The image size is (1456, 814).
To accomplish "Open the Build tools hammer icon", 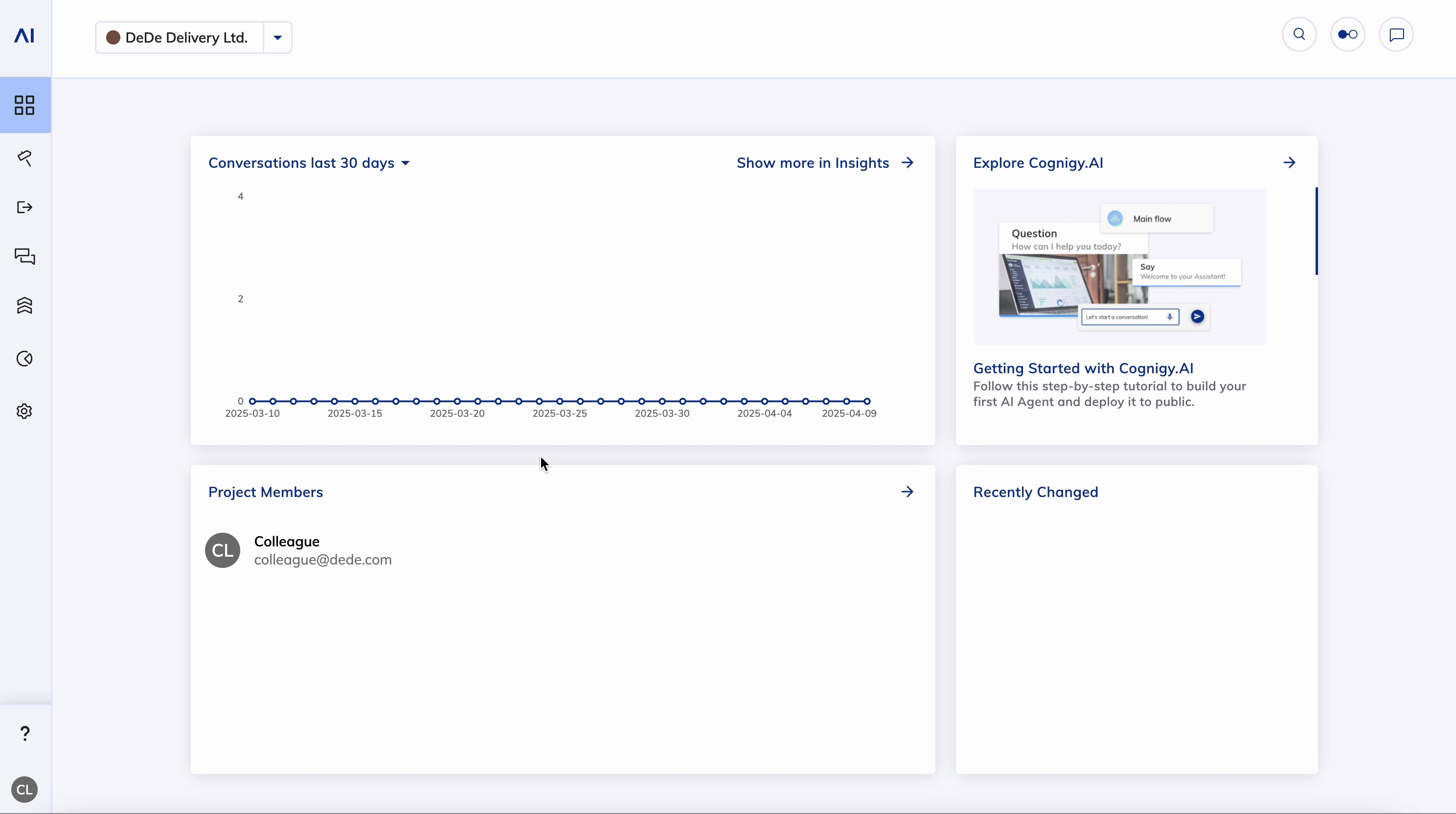I will (x=25, y=158).
